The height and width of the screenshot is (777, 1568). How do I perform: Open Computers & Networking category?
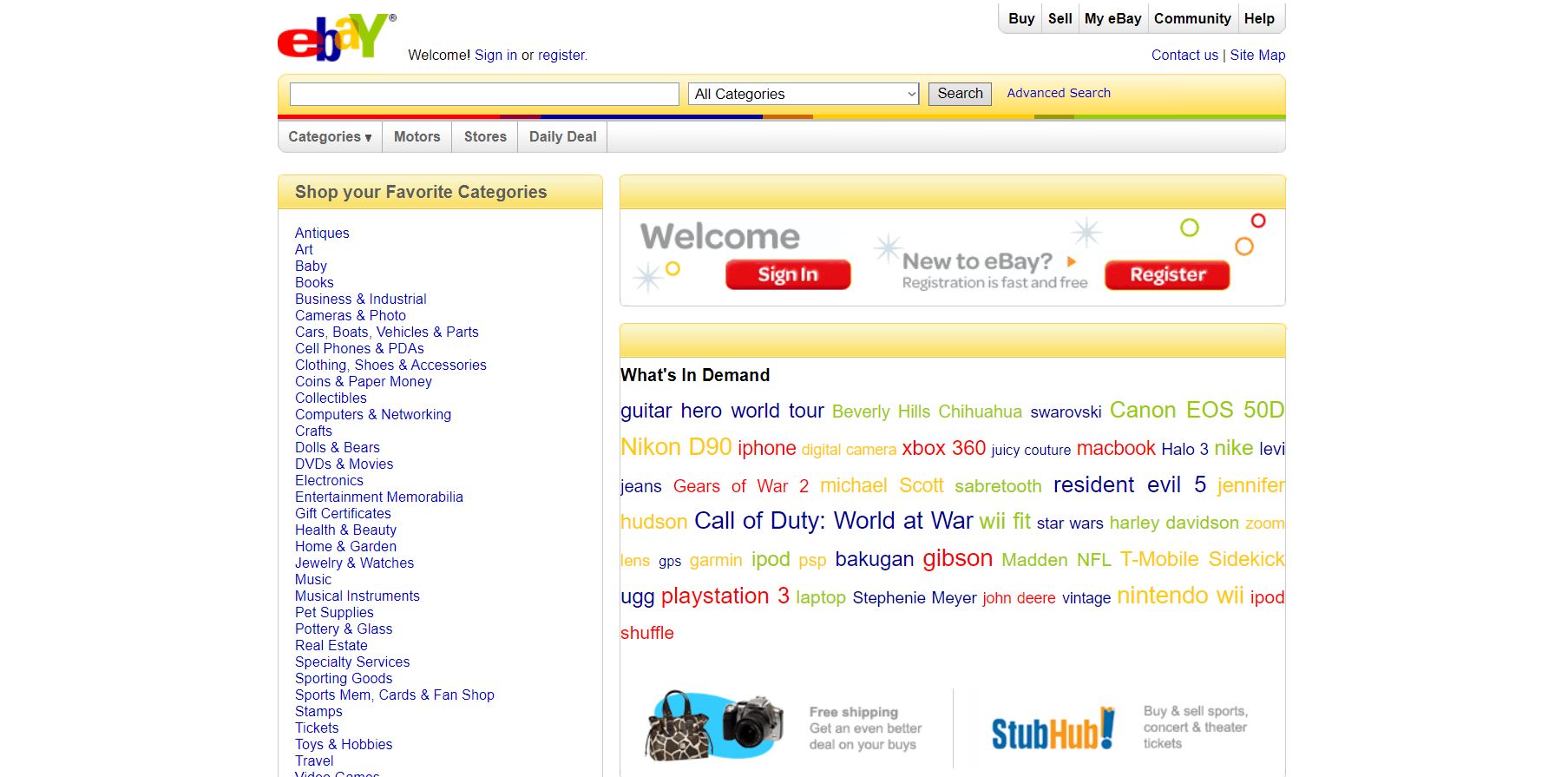click(x=373, y=414)
